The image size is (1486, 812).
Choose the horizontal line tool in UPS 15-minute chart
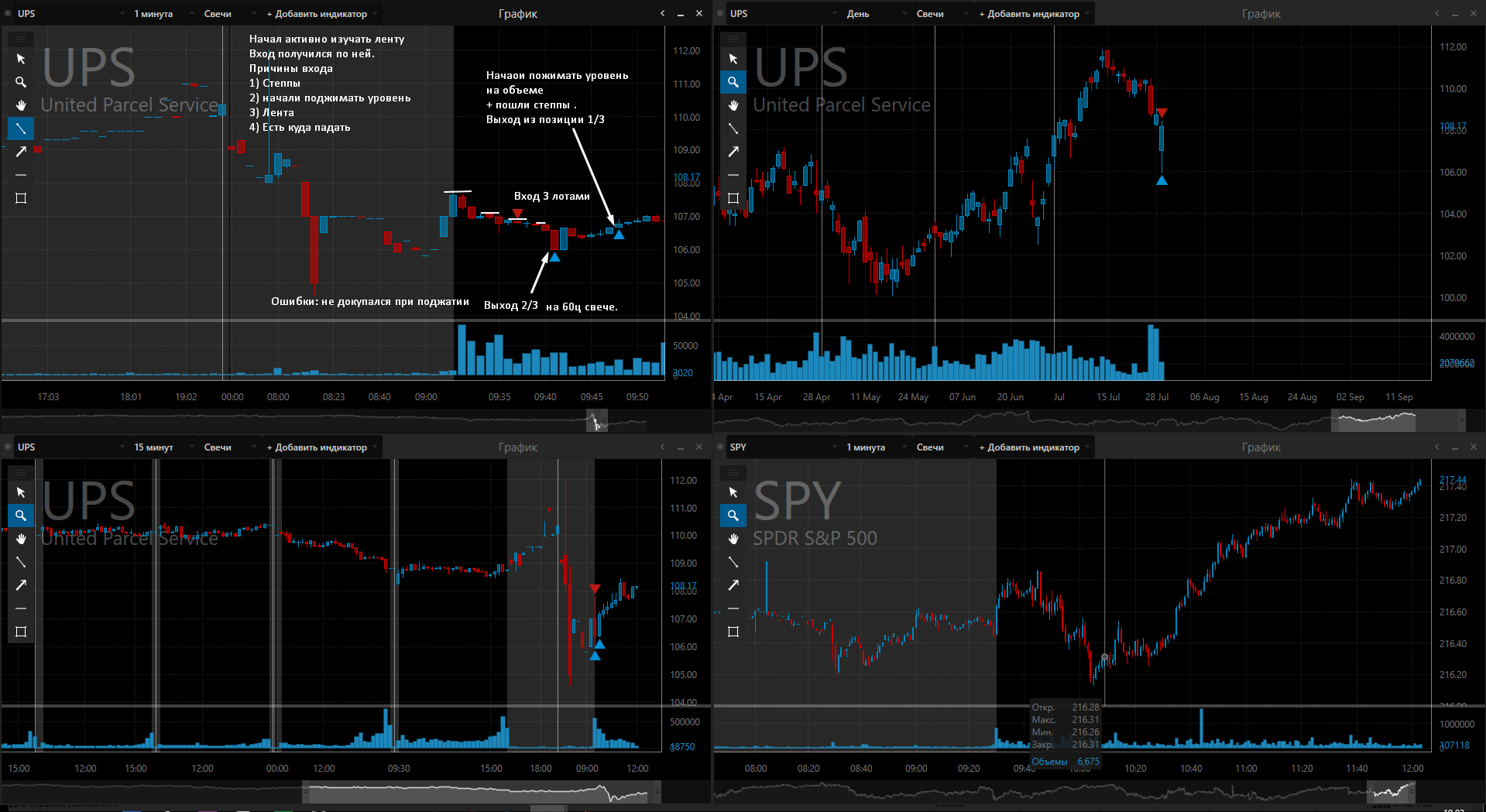tap(21, 608)
